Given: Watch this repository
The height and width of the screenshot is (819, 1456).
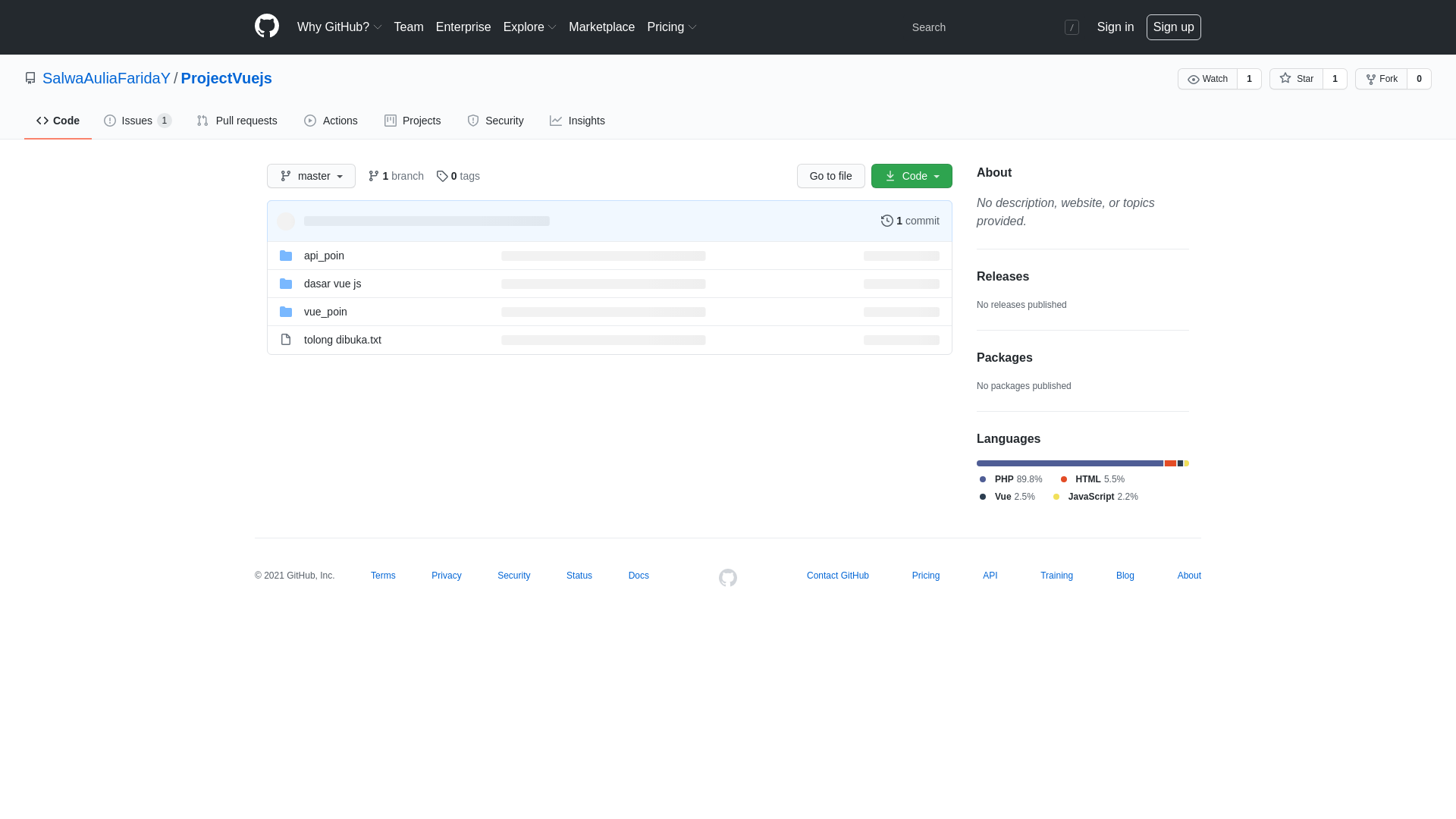Looking at the screenshot, I should click(1207, 79).
